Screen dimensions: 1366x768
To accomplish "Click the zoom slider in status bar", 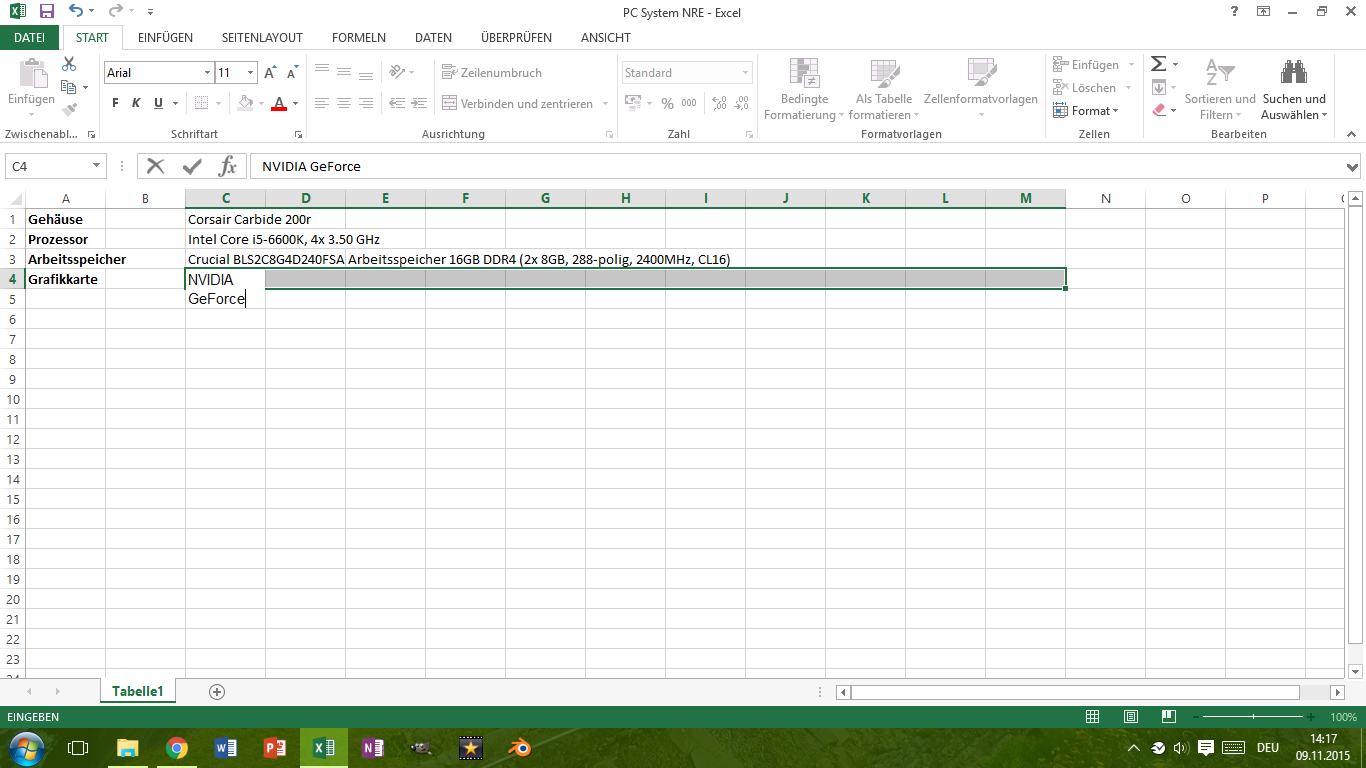I will (x=1256, y=717).
